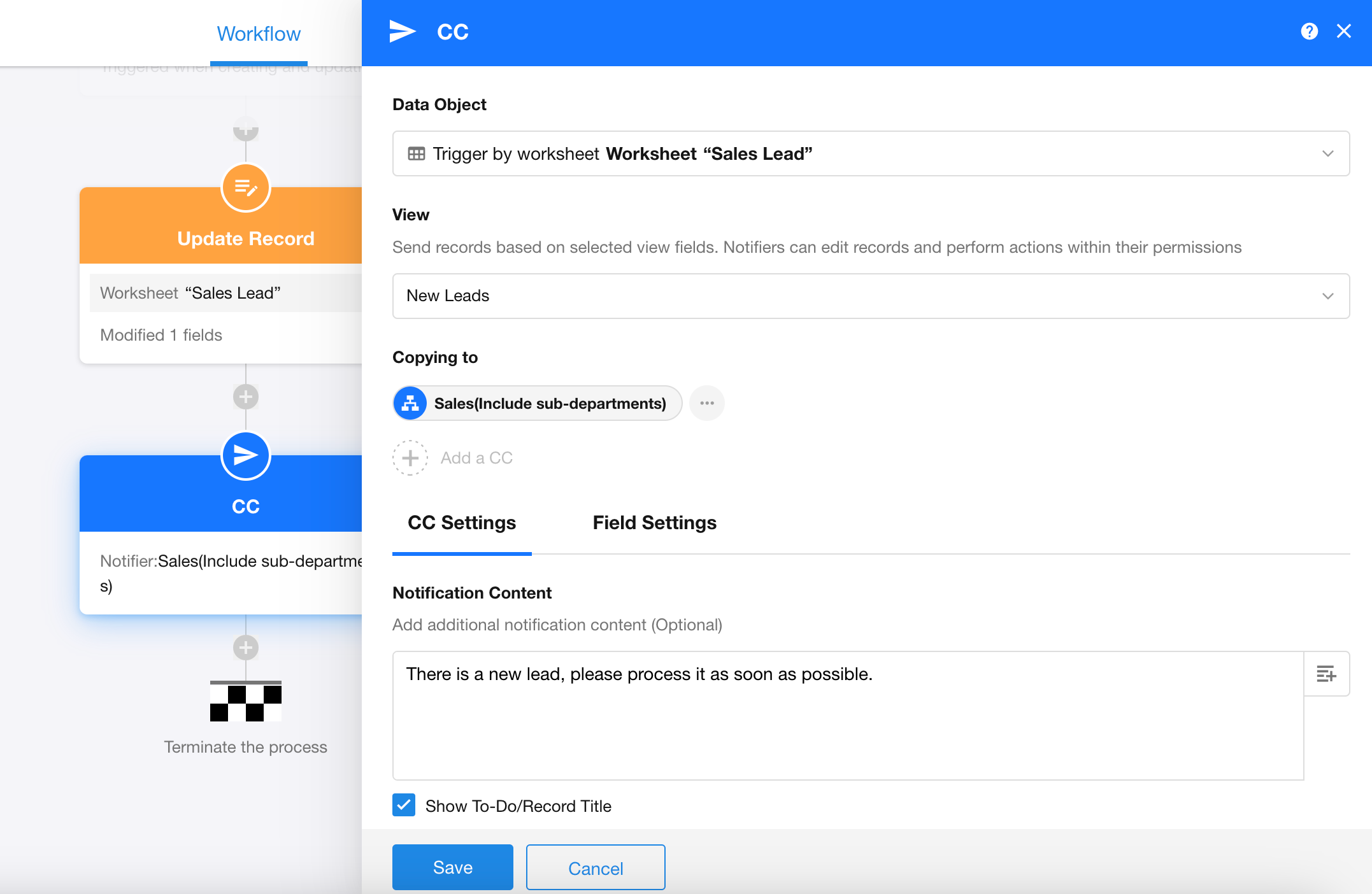The width and height of the screenshot is (1372, 894).
Task: Add node between Update Record and CC
Action: 246,397
